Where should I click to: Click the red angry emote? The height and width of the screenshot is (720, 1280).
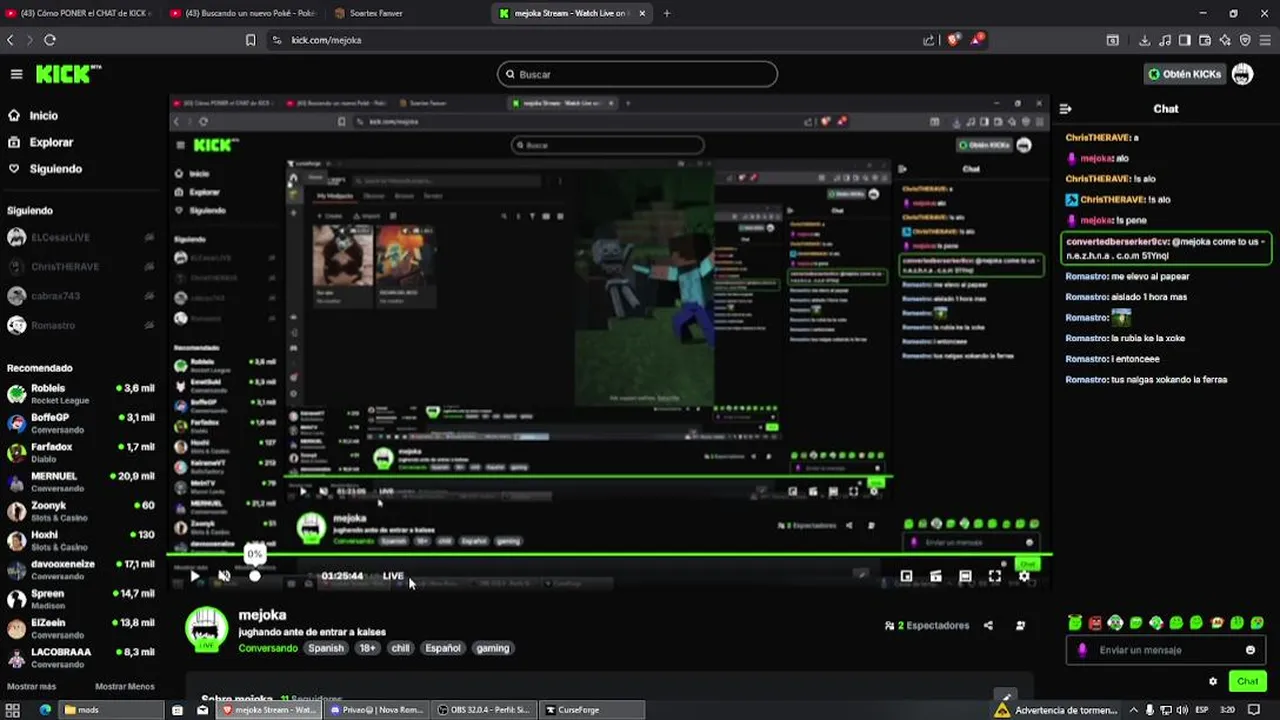point(1095,623)
